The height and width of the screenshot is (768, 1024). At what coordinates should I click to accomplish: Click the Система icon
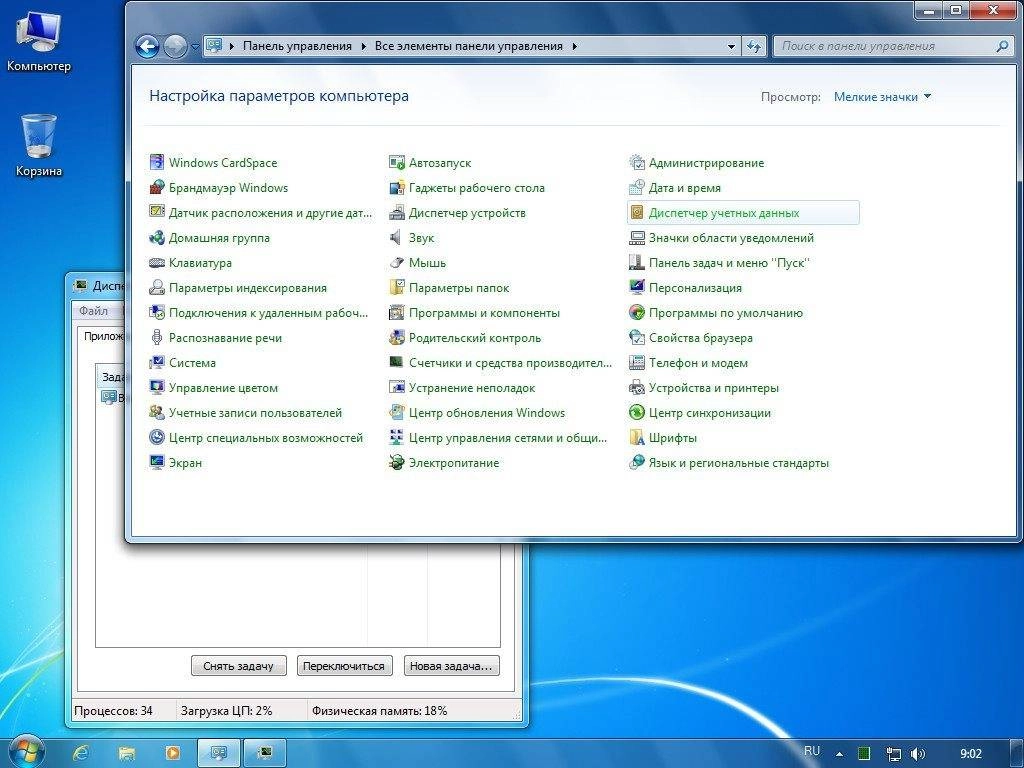pyautogui.click(x=157, y=362)
